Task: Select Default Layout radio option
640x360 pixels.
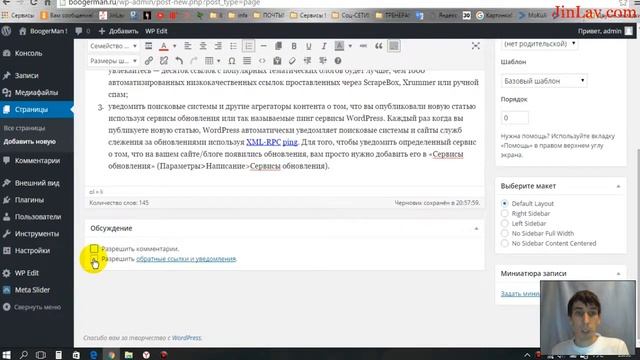Action: [x=504, y=203]
